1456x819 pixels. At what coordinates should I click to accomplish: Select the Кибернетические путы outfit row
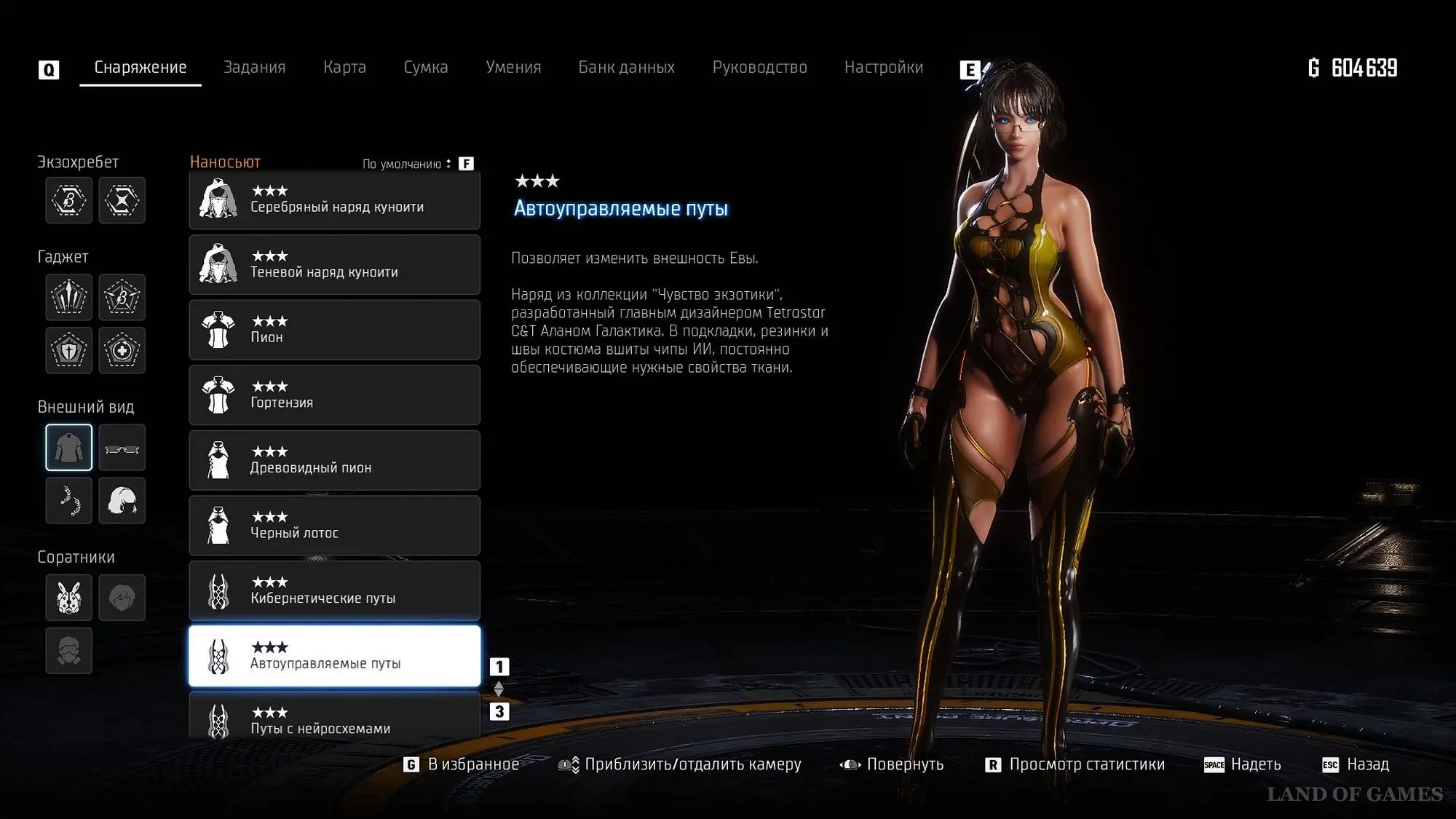tap(335, 590)
